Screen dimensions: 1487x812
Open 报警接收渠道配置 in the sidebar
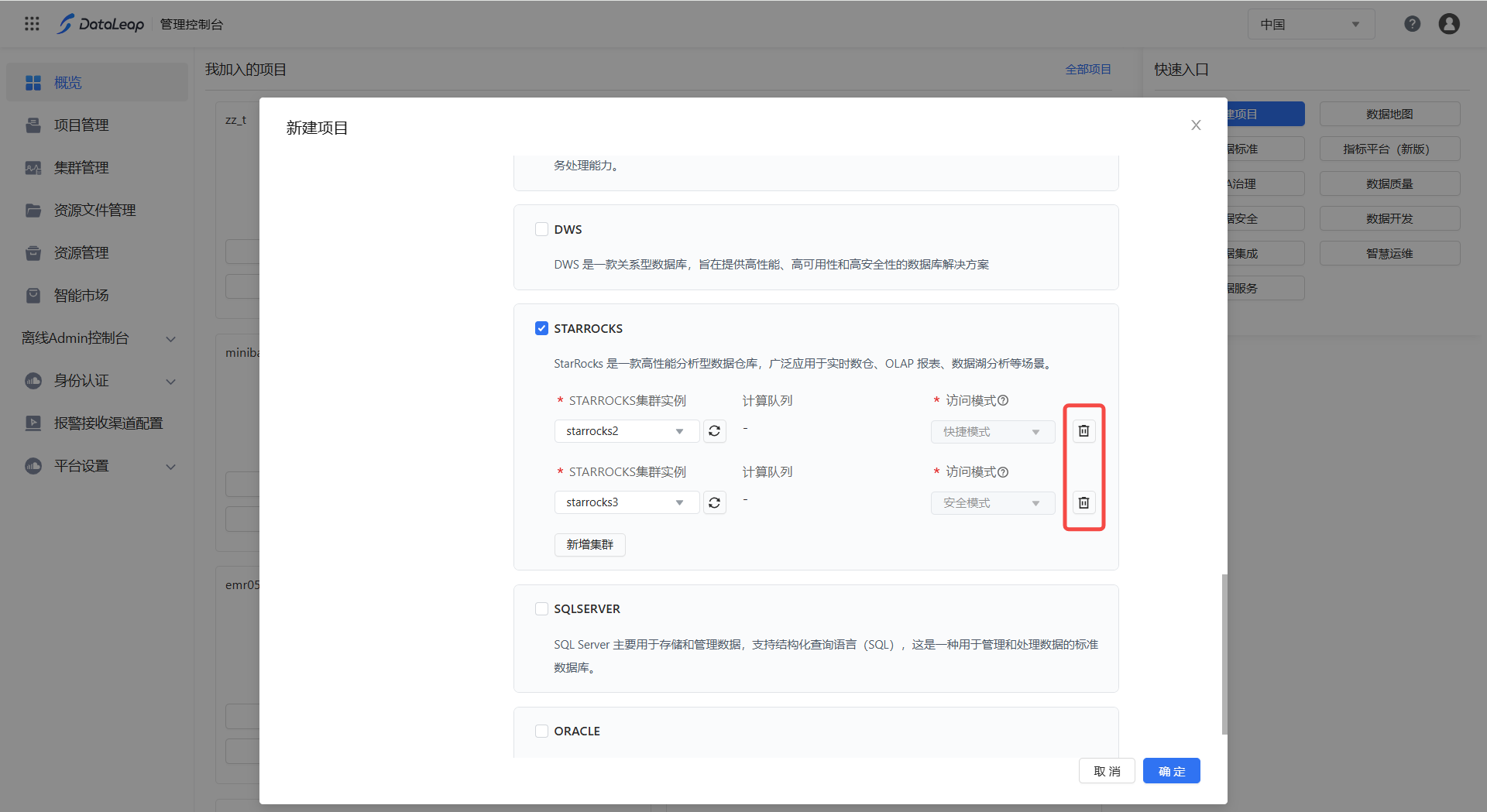point(97,423)
